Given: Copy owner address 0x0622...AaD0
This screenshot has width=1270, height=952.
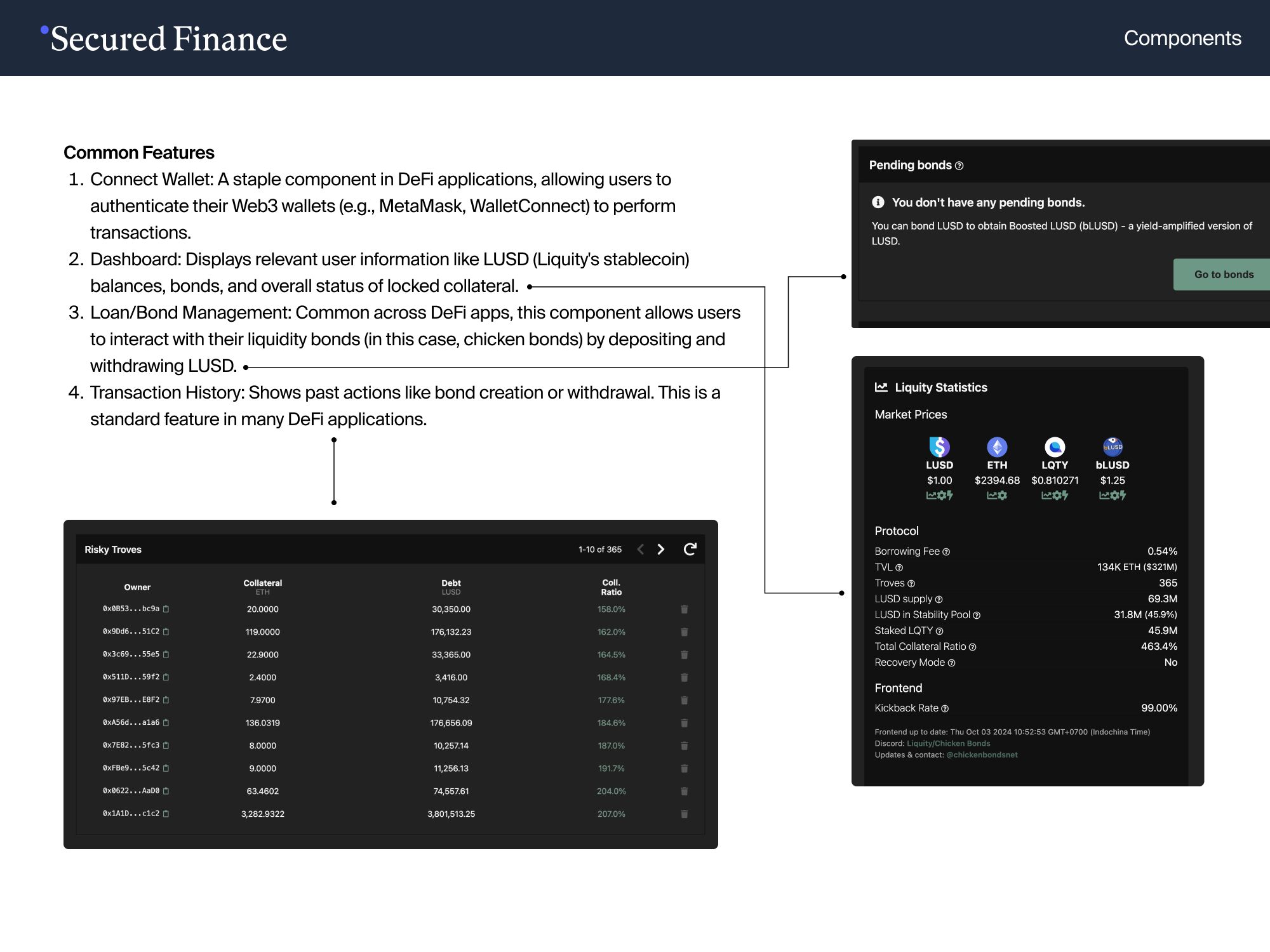Looking at the screenshot, I should click(166, 791).
